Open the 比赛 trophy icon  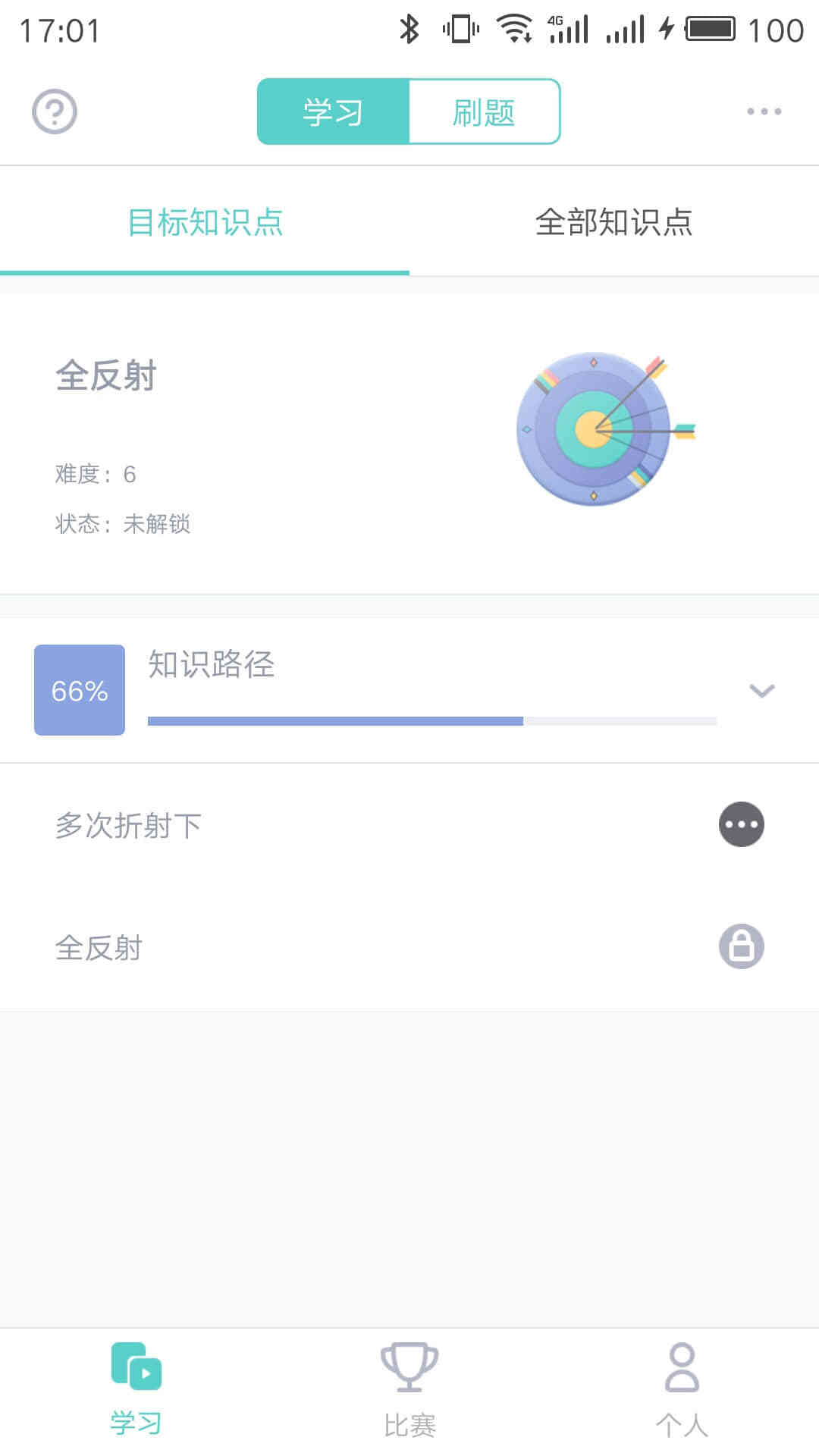(x=409, y=1367)
